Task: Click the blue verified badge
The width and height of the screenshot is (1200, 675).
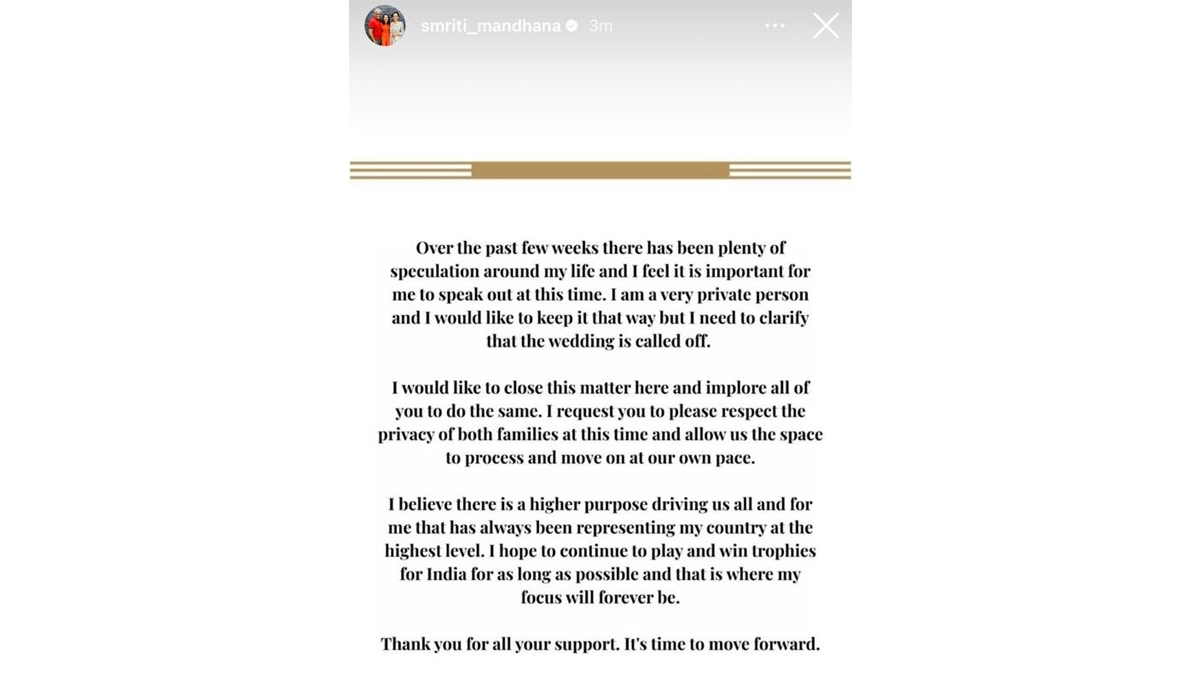Action: click(572, 26)
